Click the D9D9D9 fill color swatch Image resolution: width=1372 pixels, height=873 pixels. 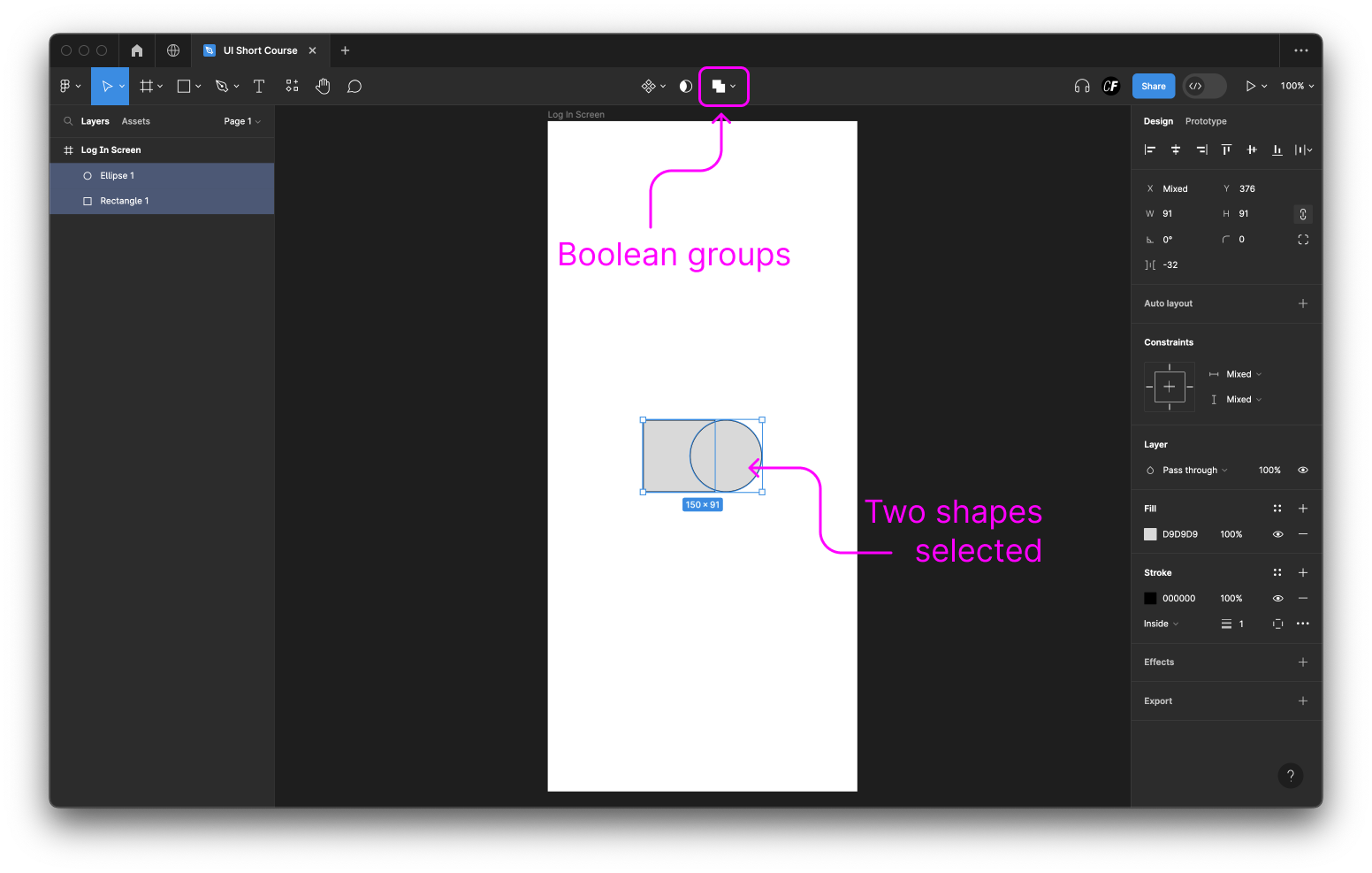click(1150, 534)
